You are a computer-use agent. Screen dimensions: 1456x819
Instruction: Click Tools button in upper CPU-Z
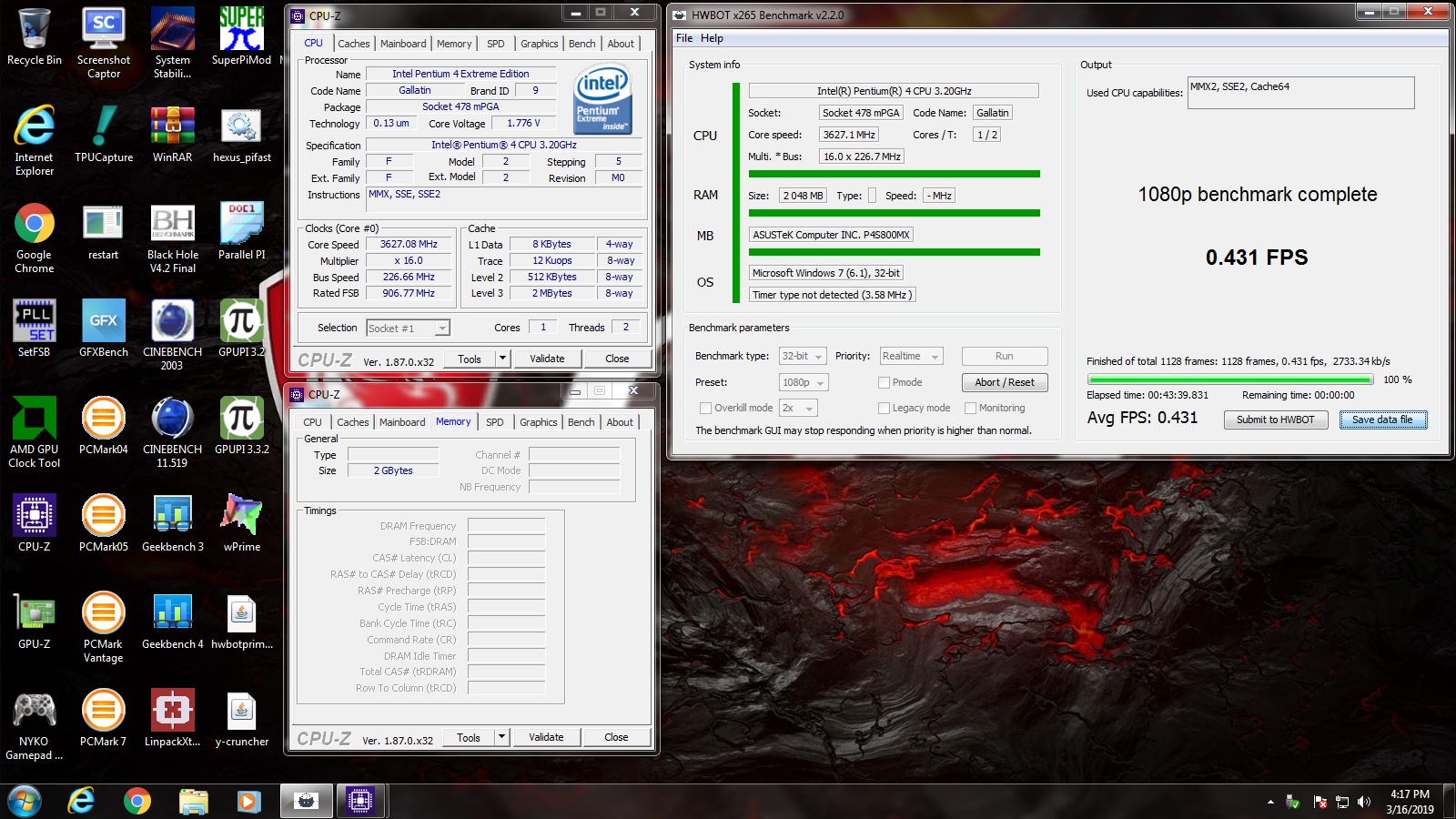click(x=470, y=359)
